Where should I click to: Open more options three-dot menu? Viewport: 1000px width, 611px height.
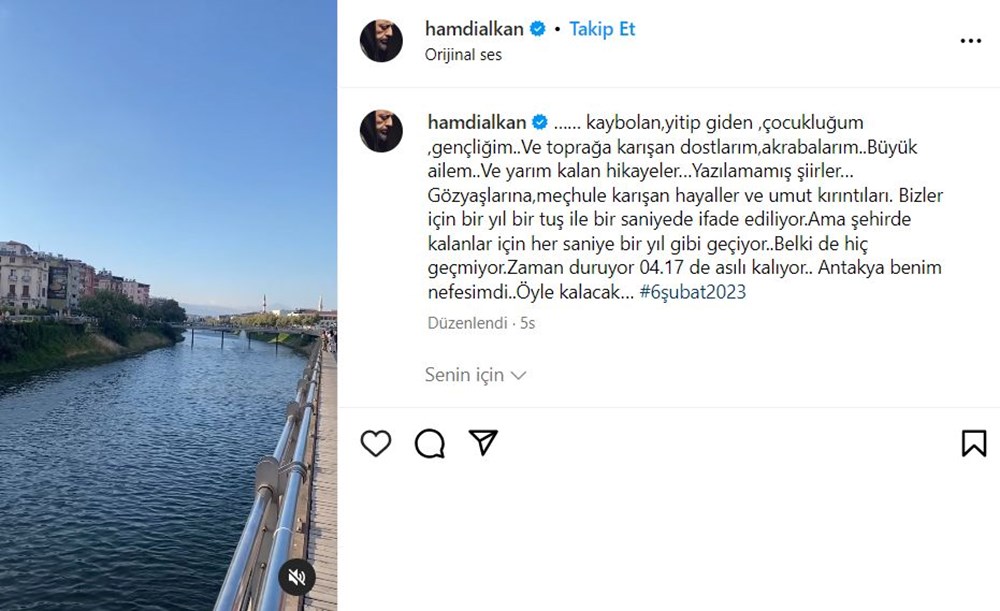coord(971,41)
